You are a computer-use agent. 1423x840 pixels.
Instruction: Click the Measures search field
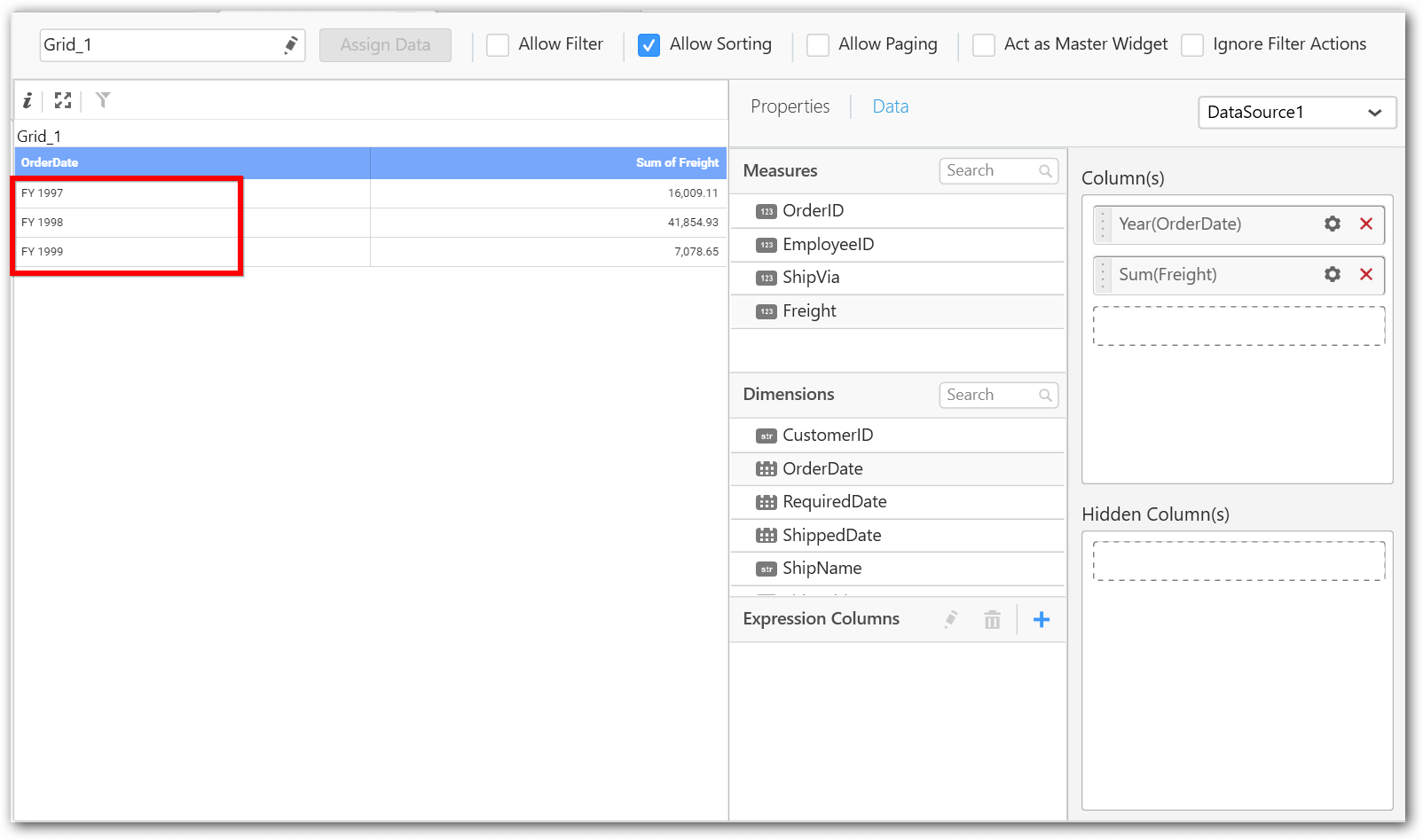tap(990, 171)
